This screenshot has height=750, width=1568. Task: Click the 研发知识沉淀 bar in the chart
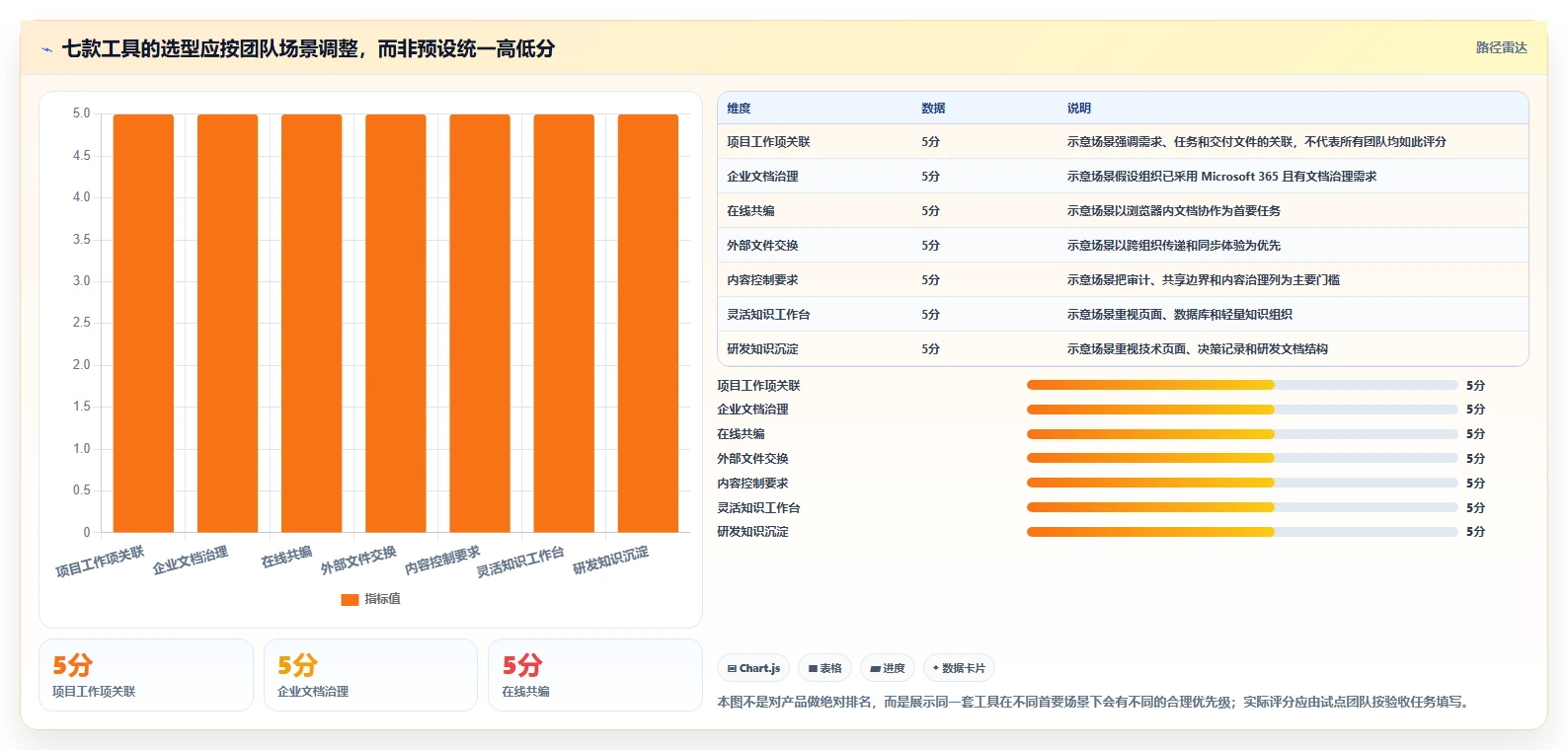pos(648,324)
